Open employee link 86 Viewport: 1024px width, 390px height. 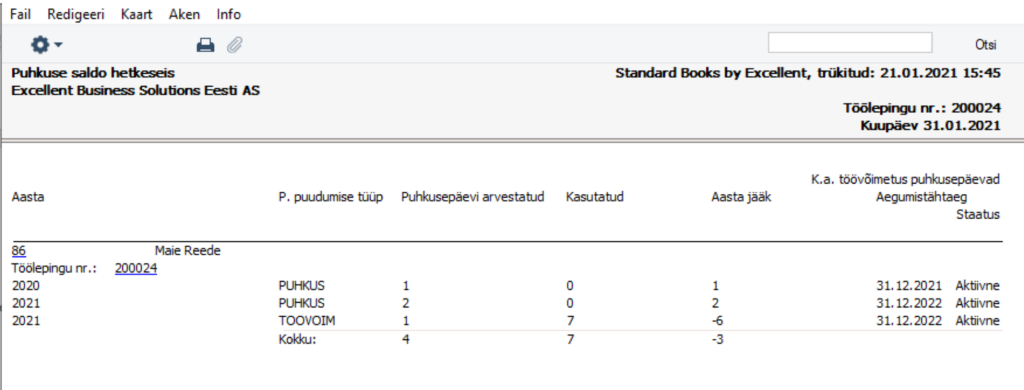click(19, 251)
